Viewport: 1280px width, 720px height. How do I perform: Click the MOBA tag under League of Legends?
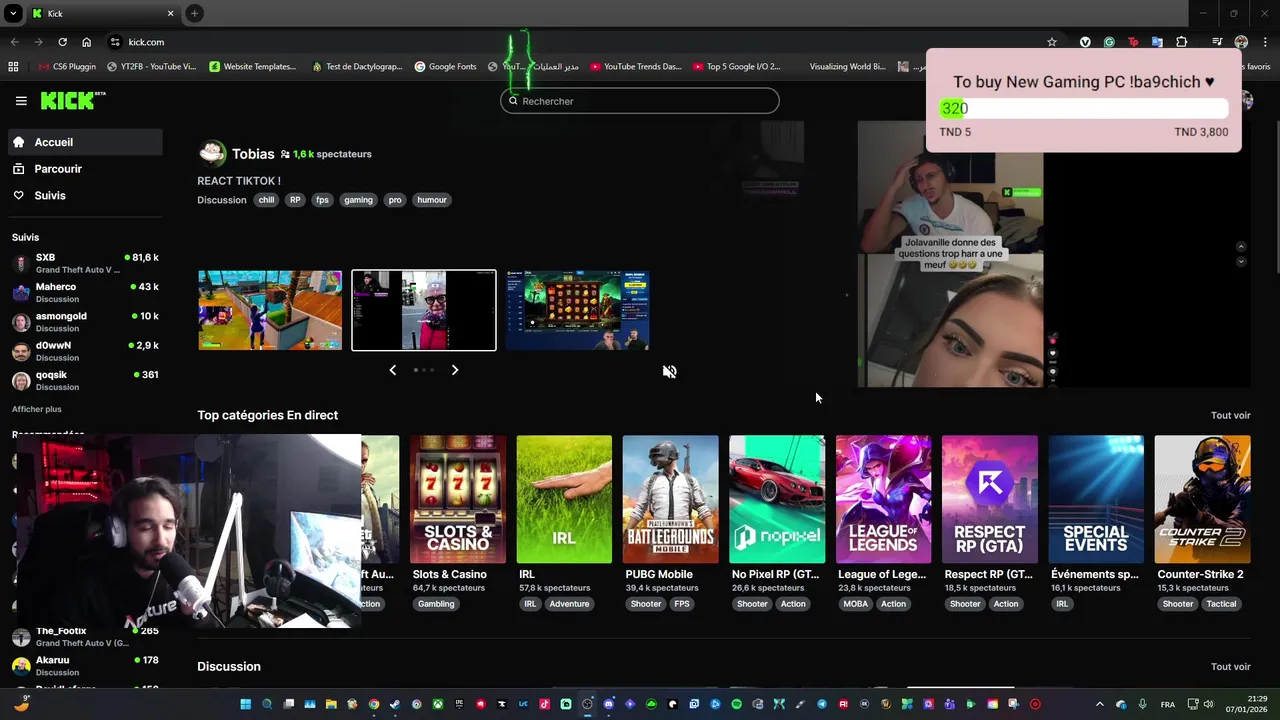pos(856,604)
